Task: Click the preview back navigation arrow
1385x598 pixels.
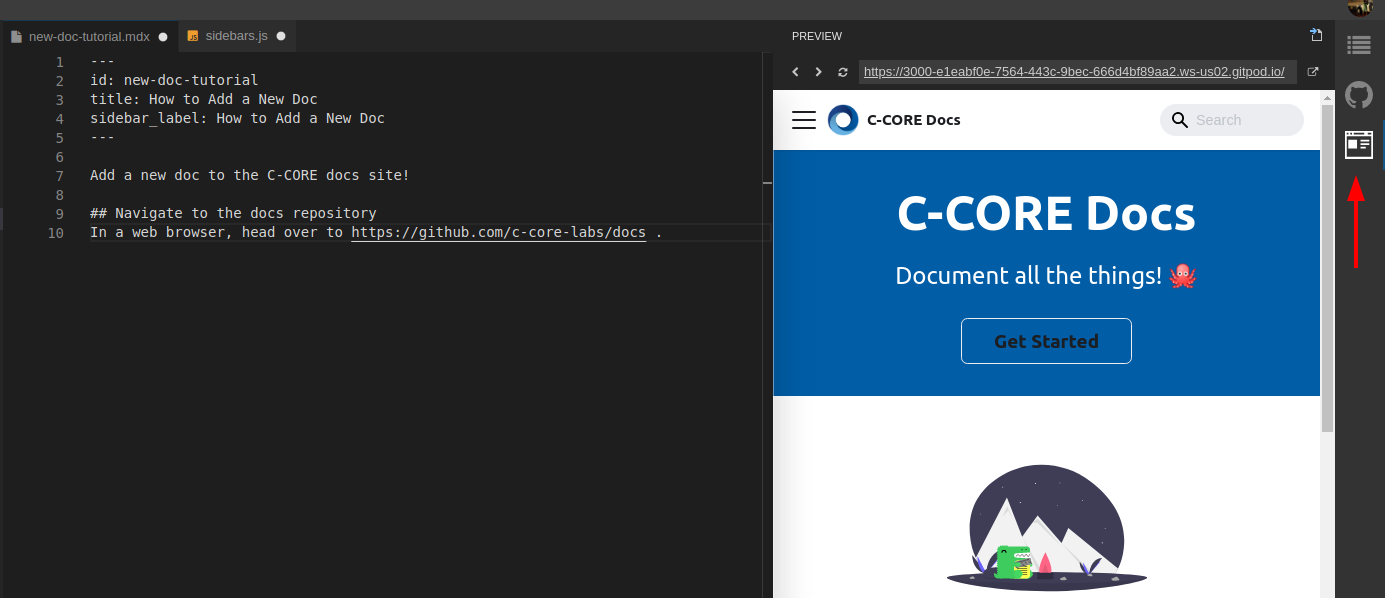Action: [x=796, y=72]
